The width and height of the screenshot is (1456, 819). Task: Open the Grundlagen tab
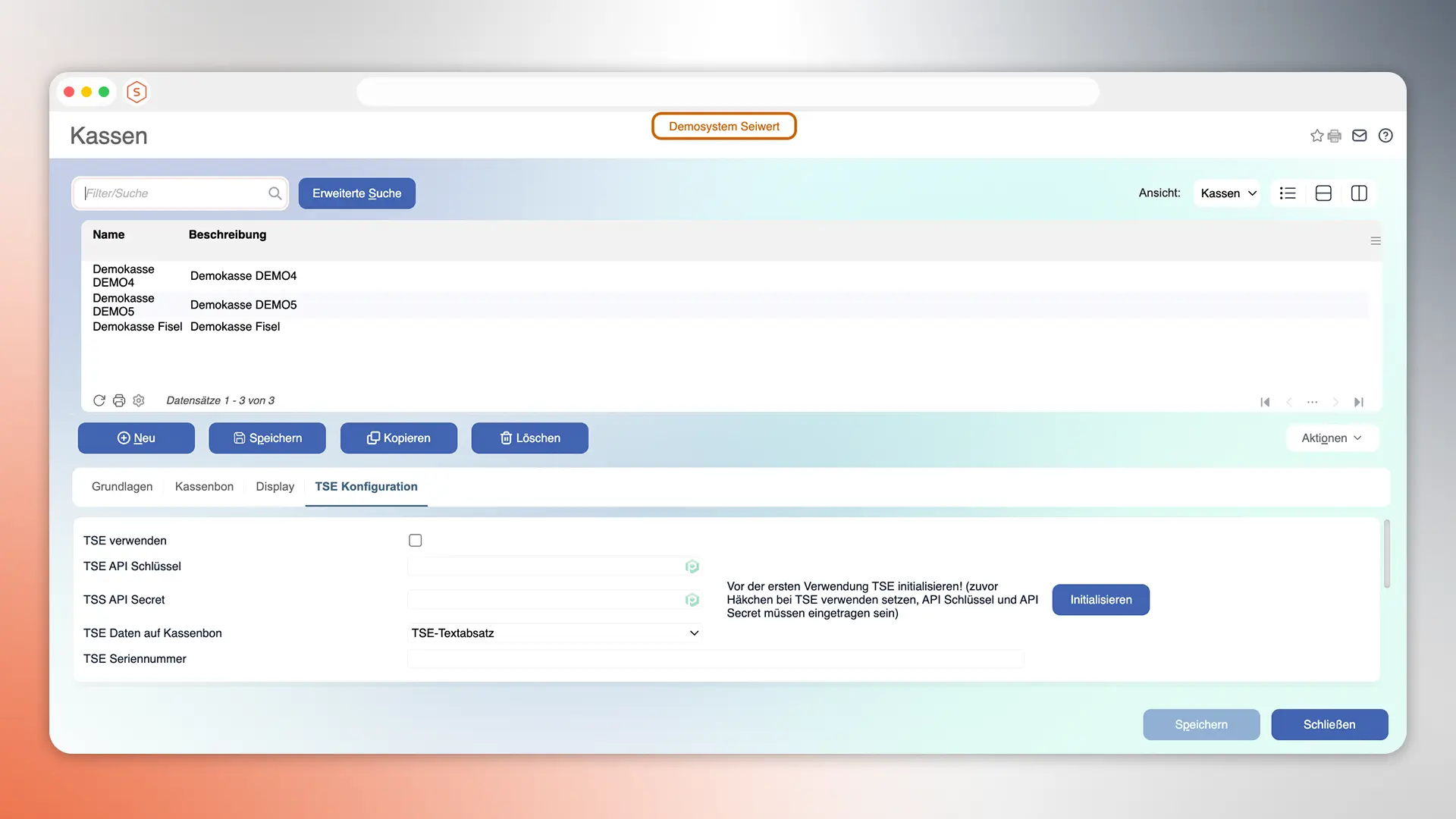[121, 486]
